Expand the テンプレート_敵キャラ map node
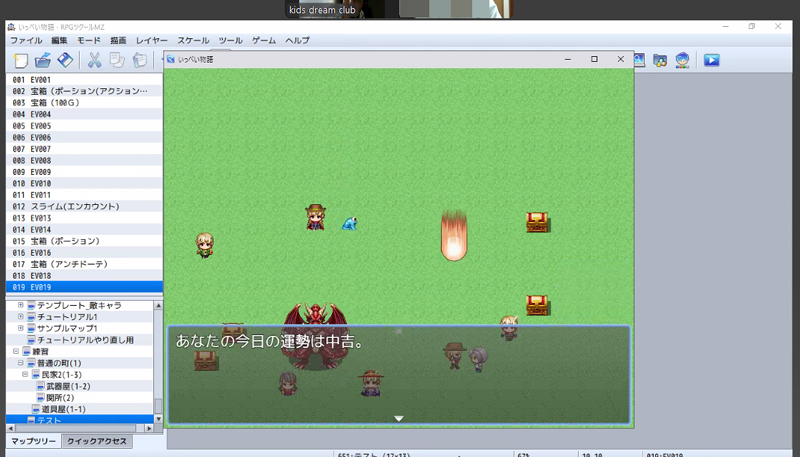Viewport: 800px width, 457px height. pos(20,305)
